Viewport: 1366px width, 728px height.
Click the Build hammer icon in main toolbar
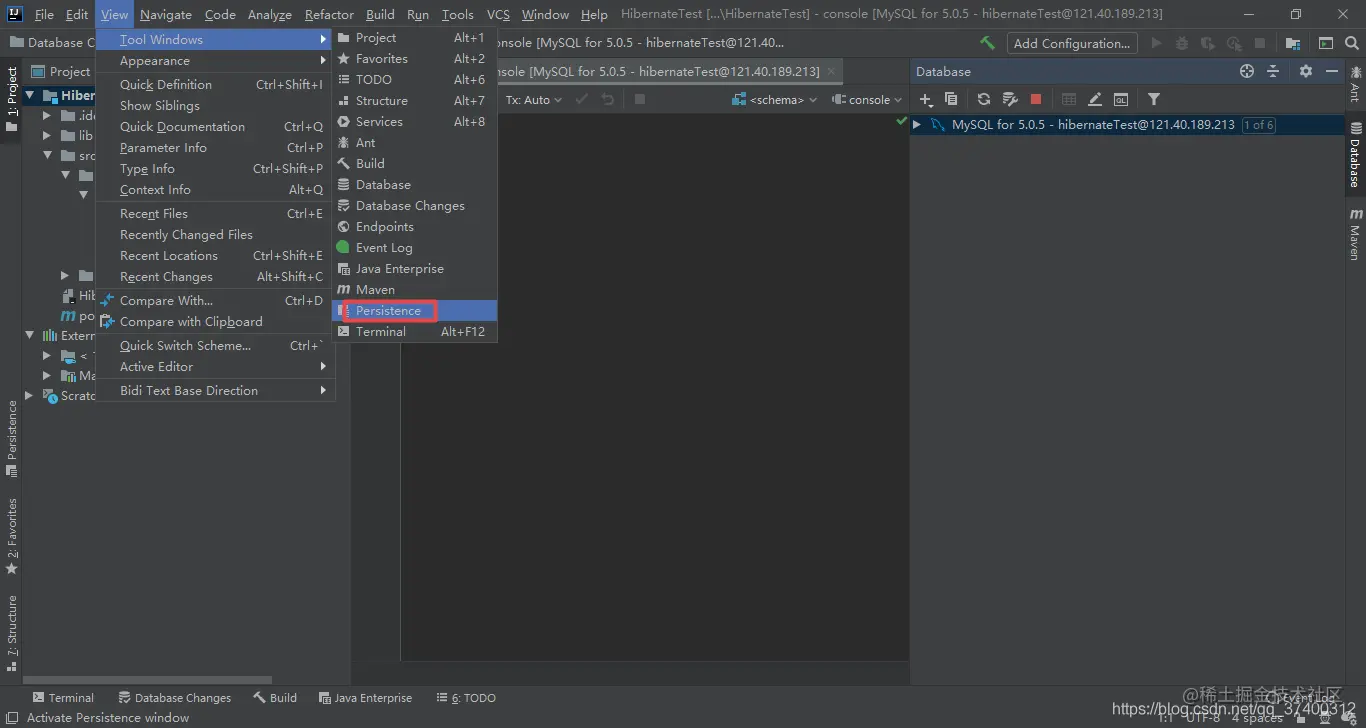tap(987, 43)
